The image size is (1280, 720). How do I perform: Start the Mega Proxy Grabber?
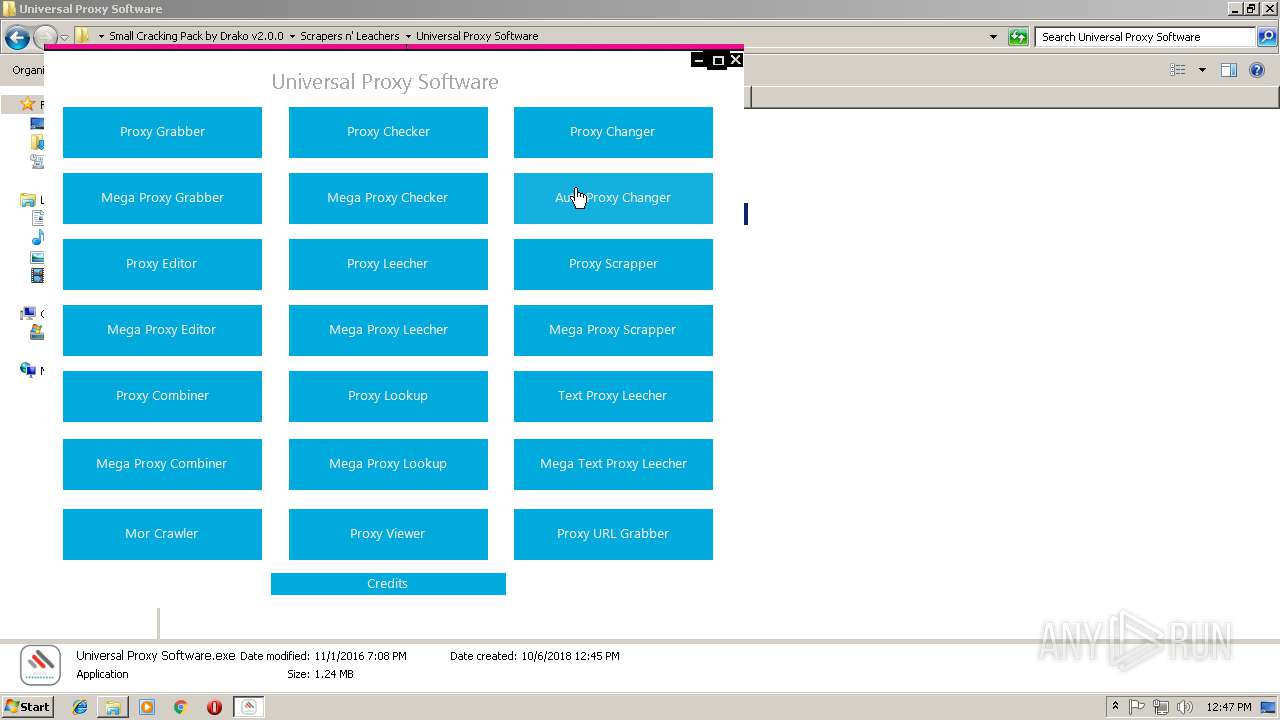tap(162, 198)
